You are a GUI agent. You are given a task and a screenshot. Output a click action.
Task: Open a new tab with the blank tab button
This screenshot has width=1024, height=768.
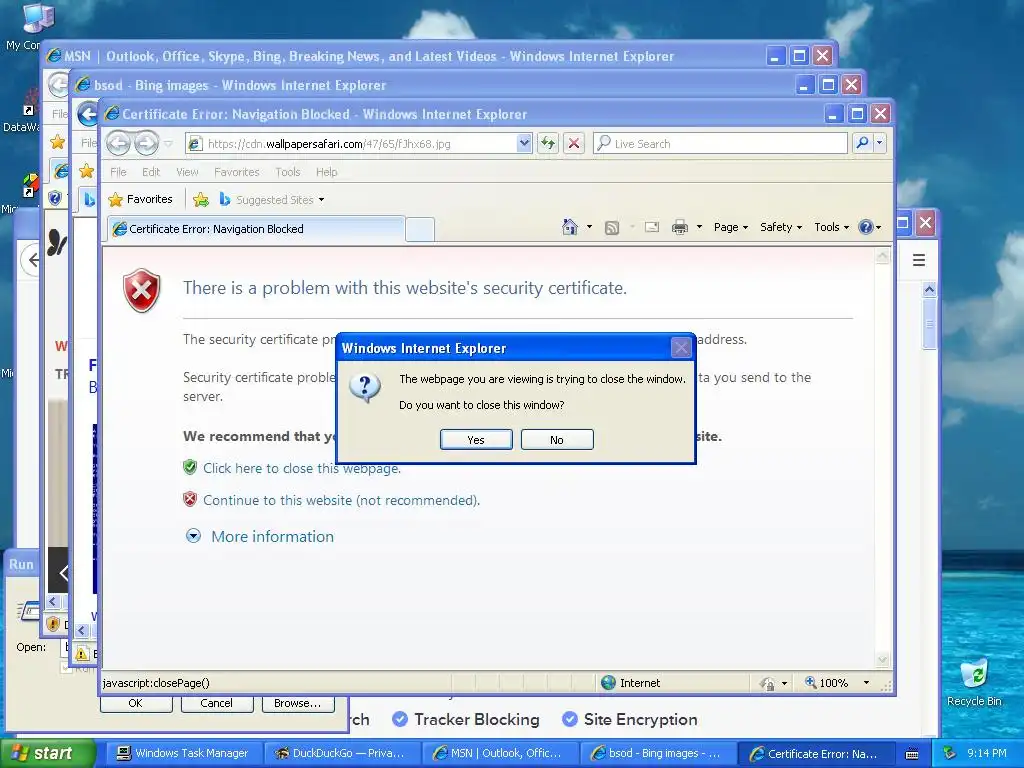419,229
